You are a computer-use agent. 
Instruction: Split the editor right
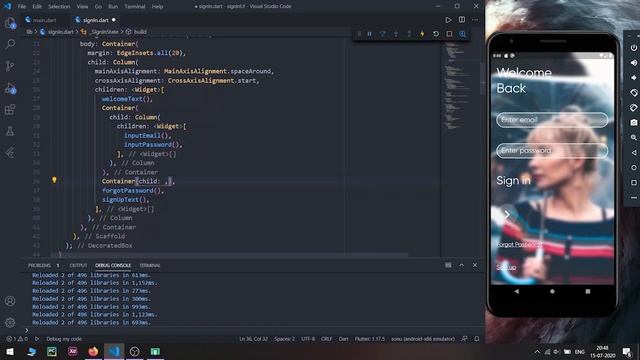(462, 20)
